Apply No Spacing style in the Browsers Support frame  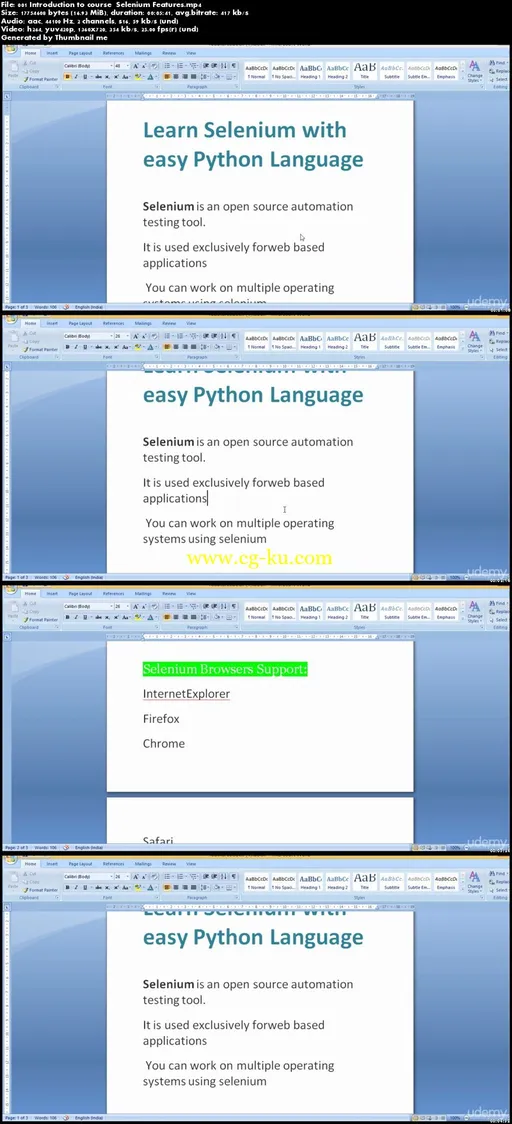click(x=283, y=612)
